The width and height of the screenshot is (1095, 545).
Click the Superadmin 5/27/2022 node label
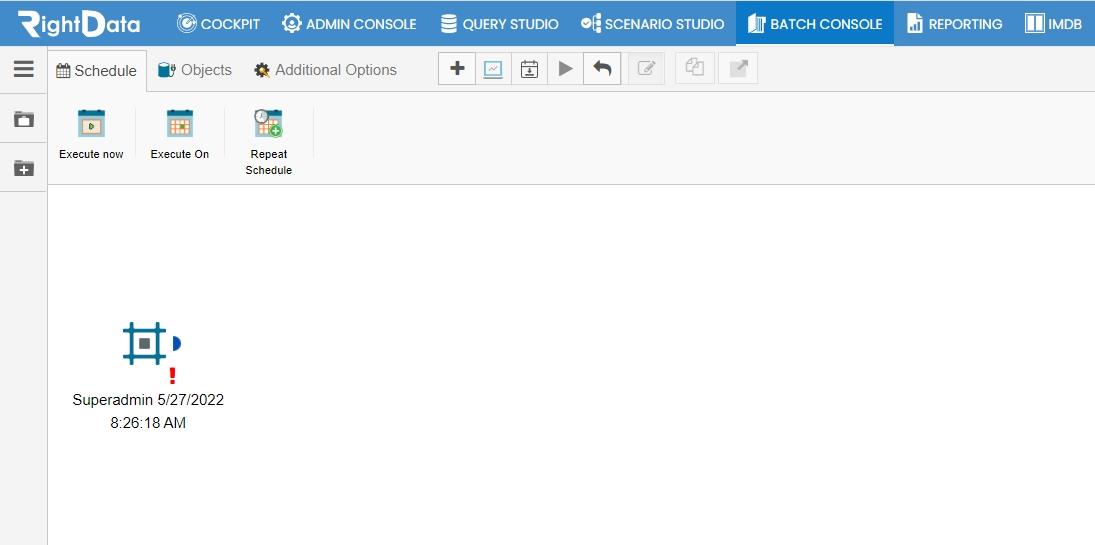click(148, 411)
